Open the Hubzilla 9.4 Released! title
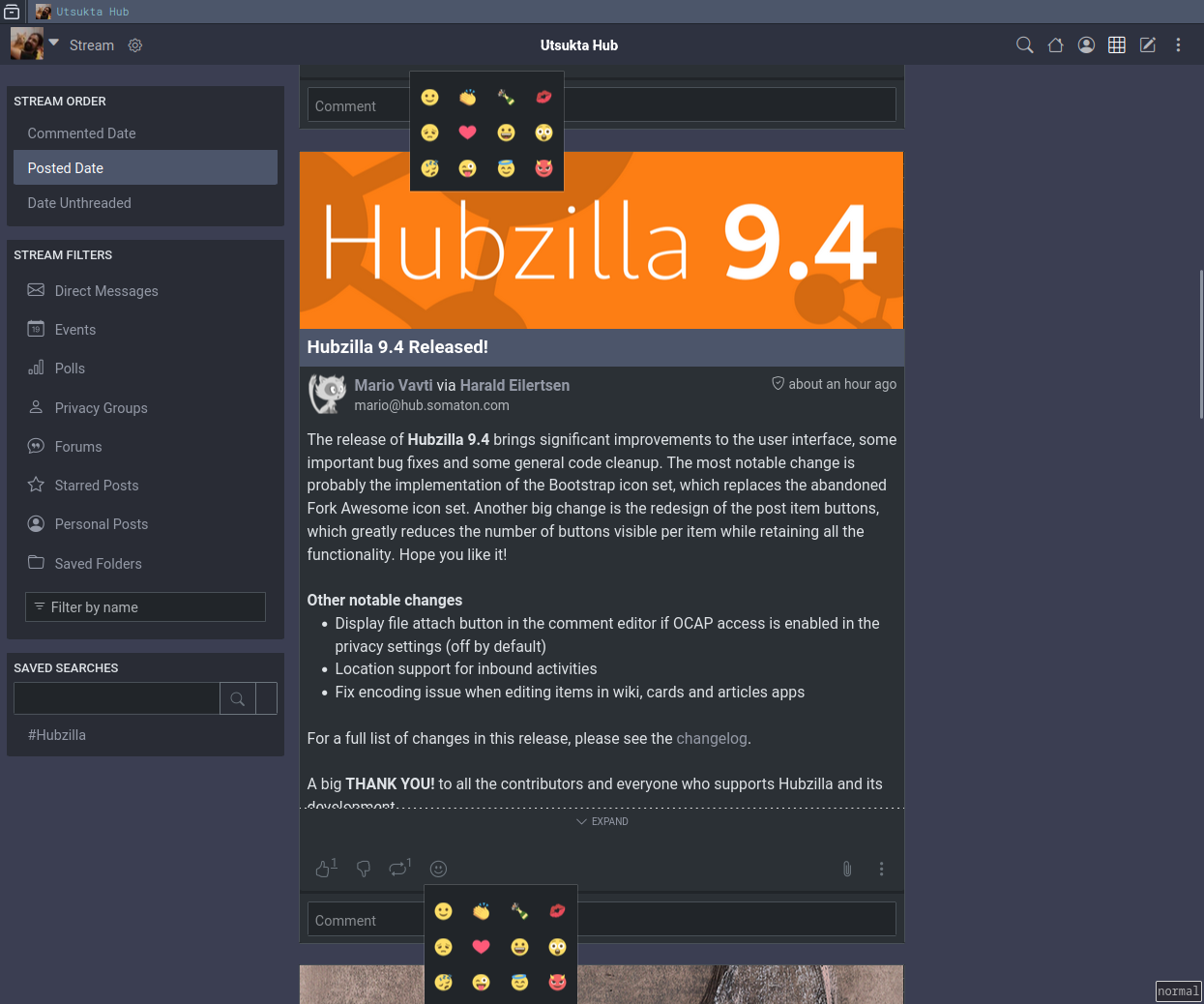The height and width of the screenshot is (1004, 1204). click(x=397, y=347)
